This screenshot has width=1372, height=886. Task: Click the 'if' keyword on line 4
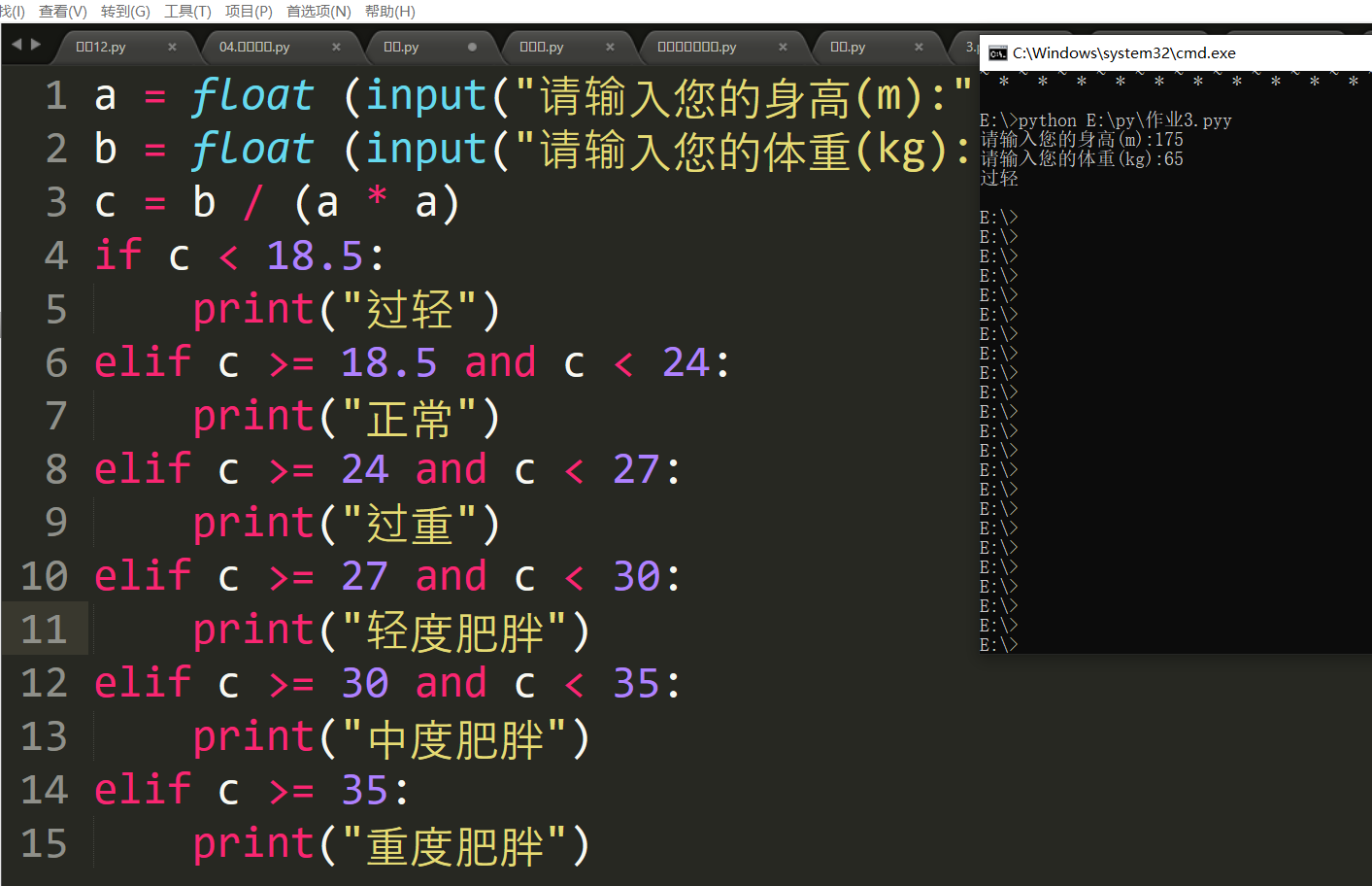[x=118, y=256]
